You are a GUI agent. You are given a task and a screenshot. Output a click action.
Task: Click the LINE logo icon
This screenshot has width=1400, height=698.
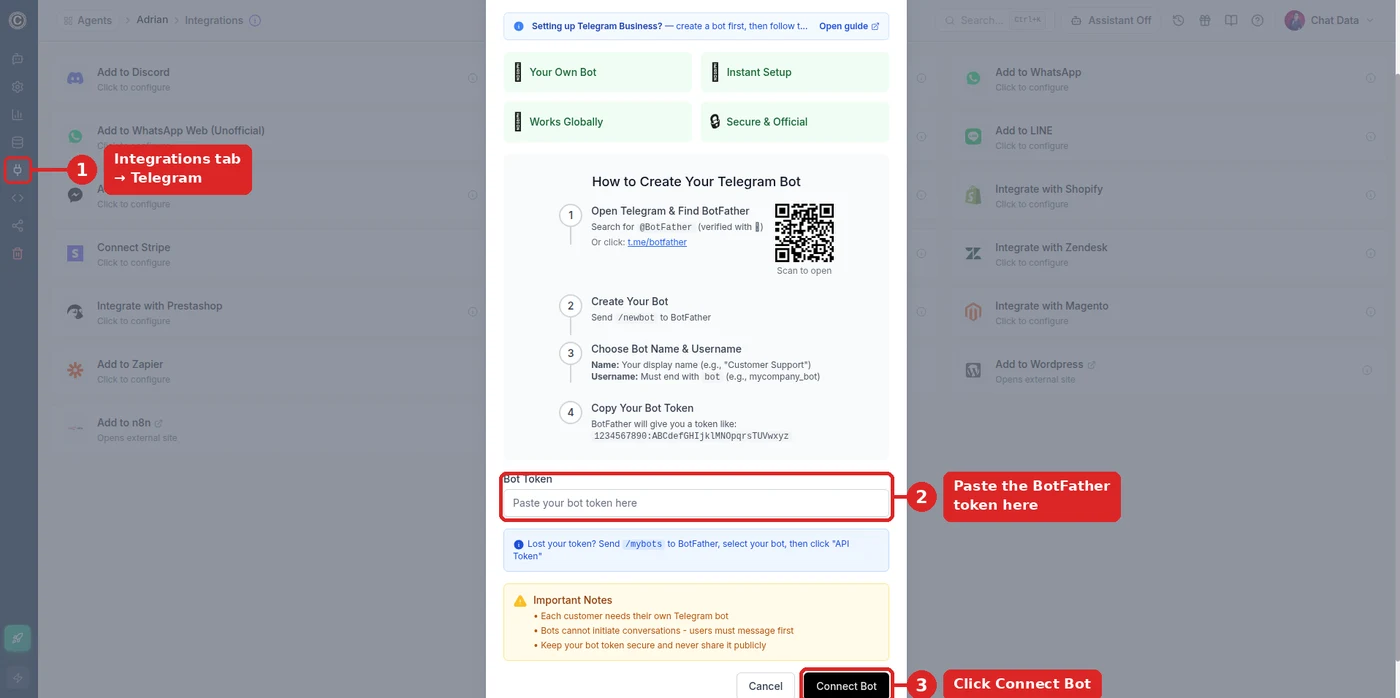973,137
